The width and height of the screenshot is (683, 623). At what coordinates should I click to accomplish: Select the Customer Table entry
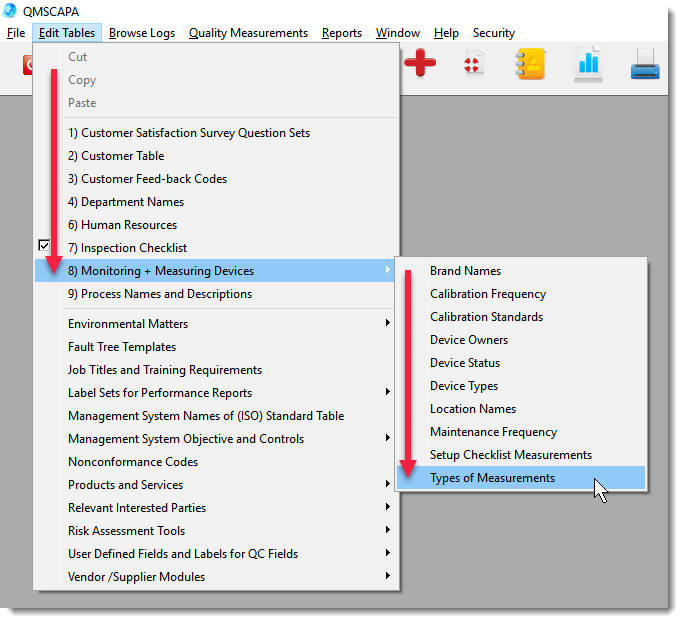[116, 156]
